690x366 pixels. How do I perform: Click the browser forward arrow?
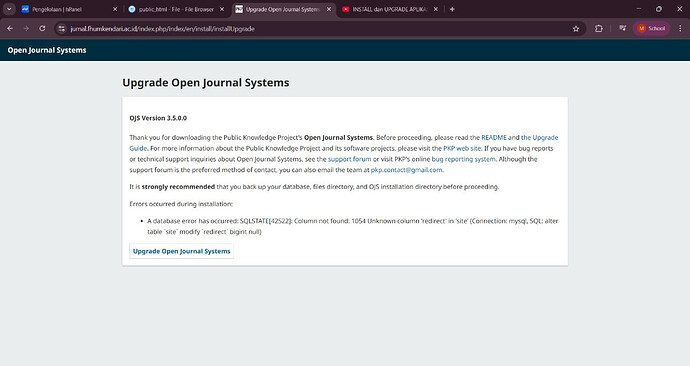pyautogui.click(x=26, y=29)
